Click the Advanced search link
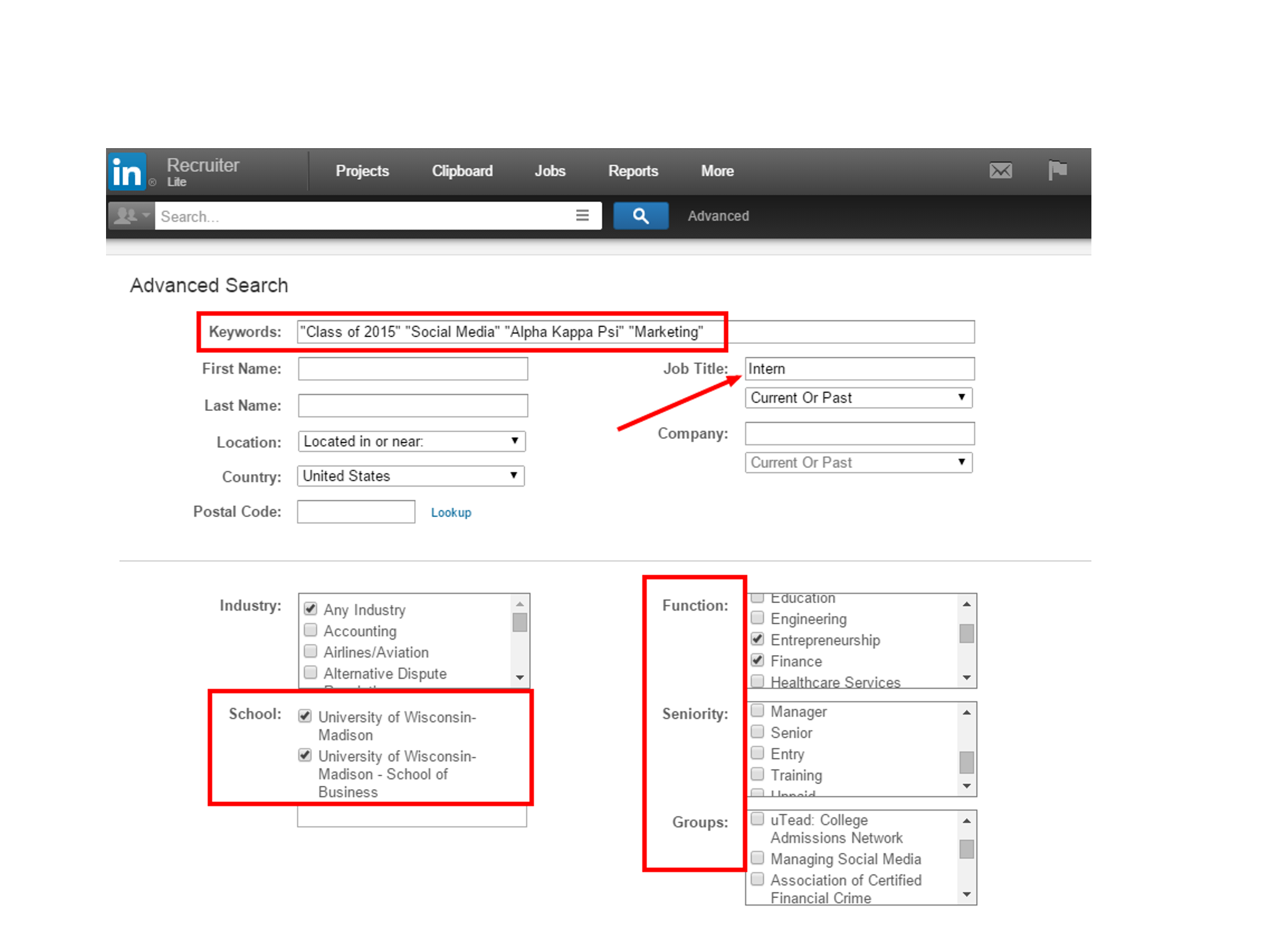The width and height of the screenshot is (1270, 952). pos(718,216)
